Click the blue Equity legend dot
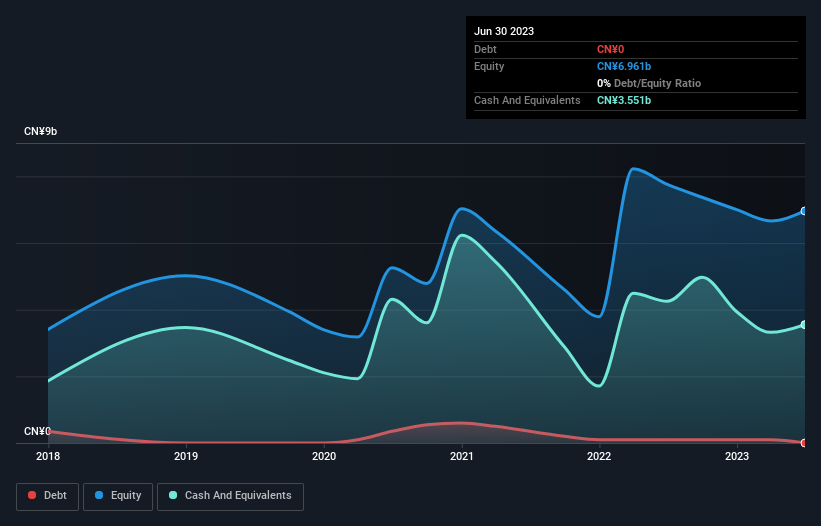 tap(99, 495)
